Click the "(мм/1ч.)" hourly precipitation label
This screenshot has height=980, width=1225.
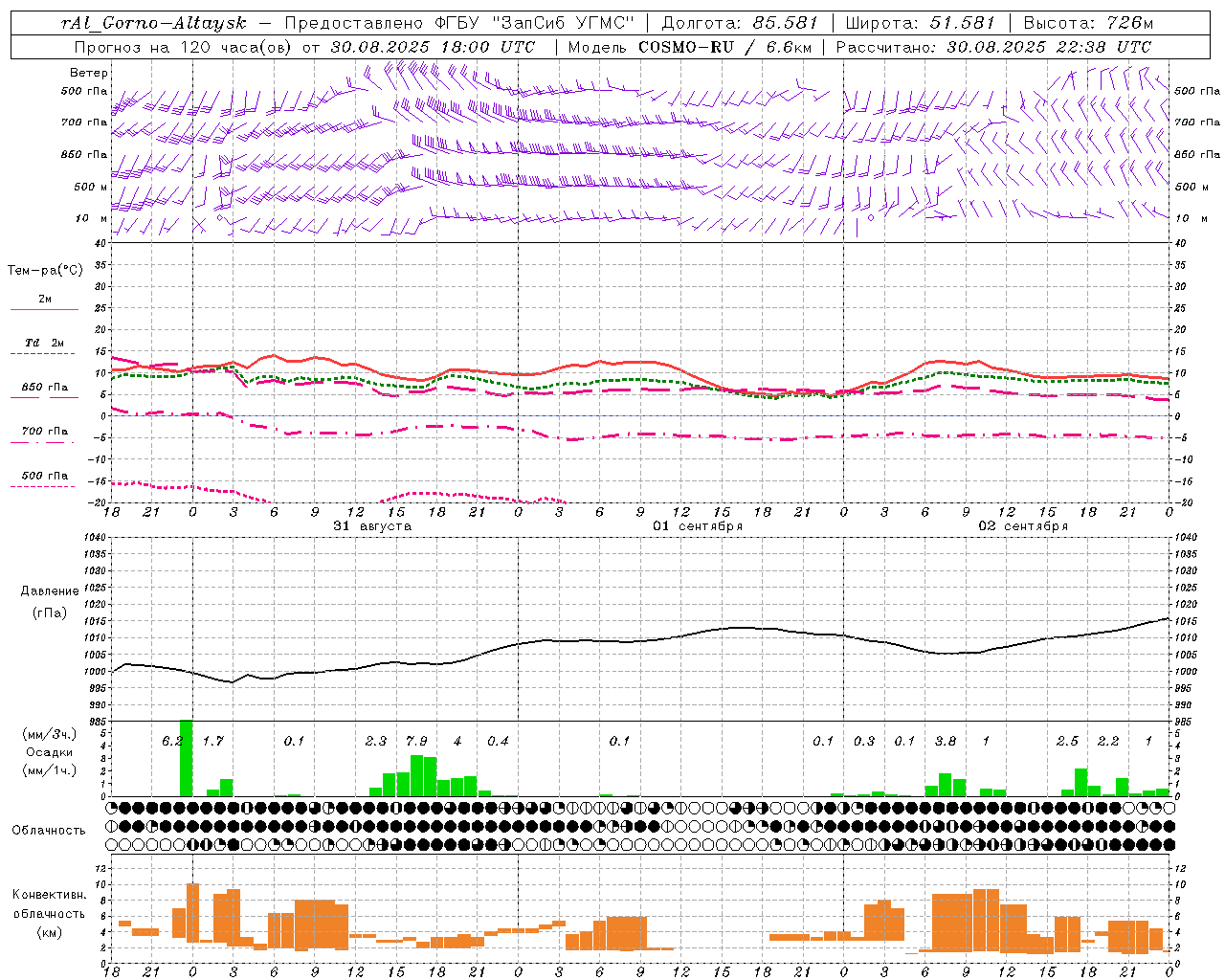50,770
